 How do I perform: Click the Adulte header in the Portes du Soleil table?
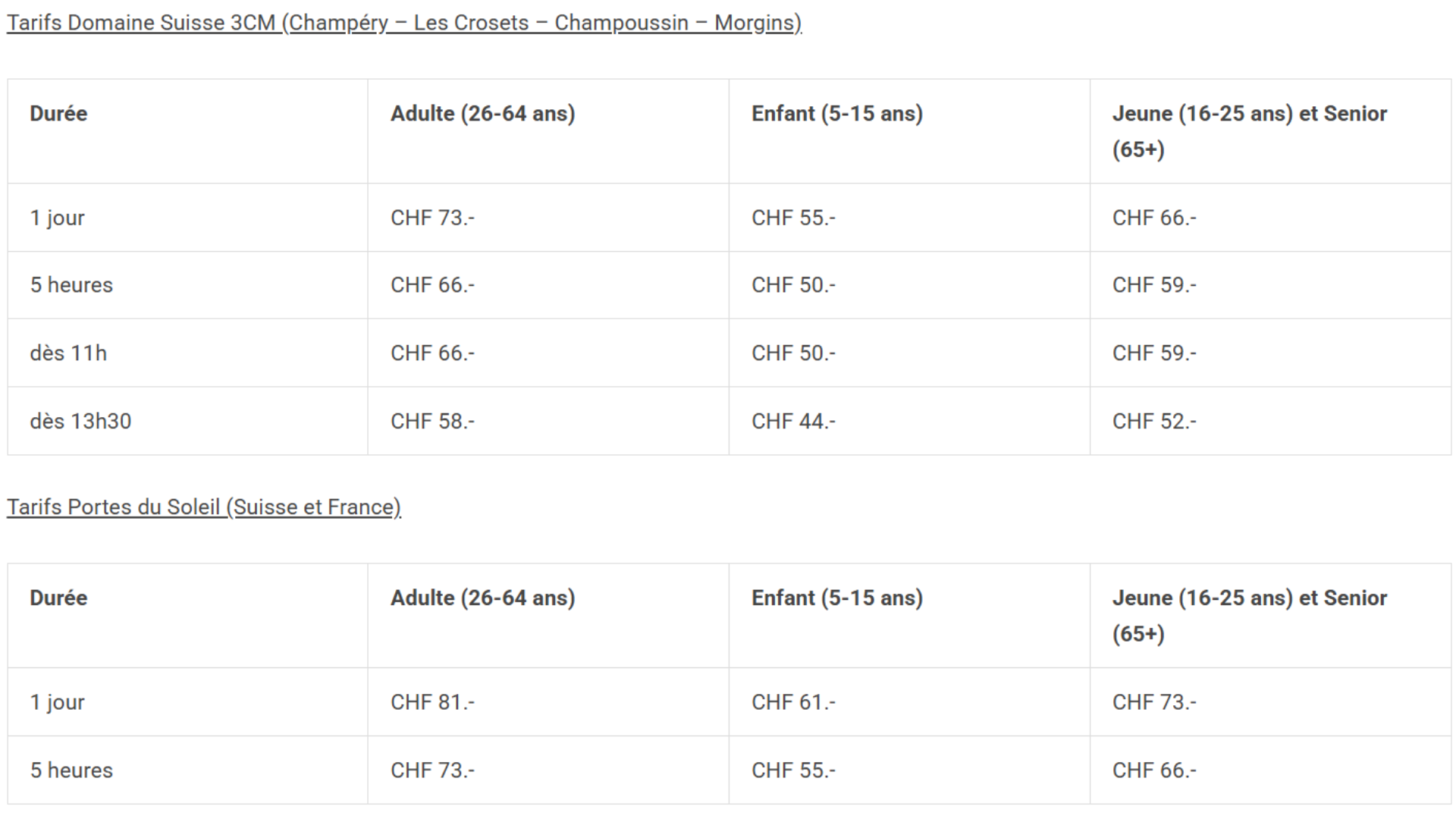(482, 598)
